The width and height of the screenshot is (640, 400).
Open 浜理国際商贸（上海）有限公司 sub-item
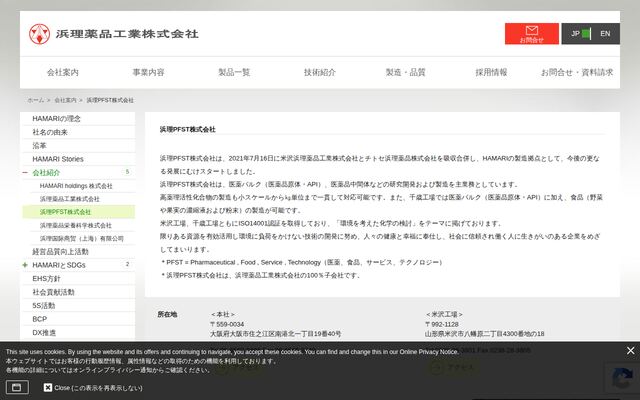(x=82, y=238)
